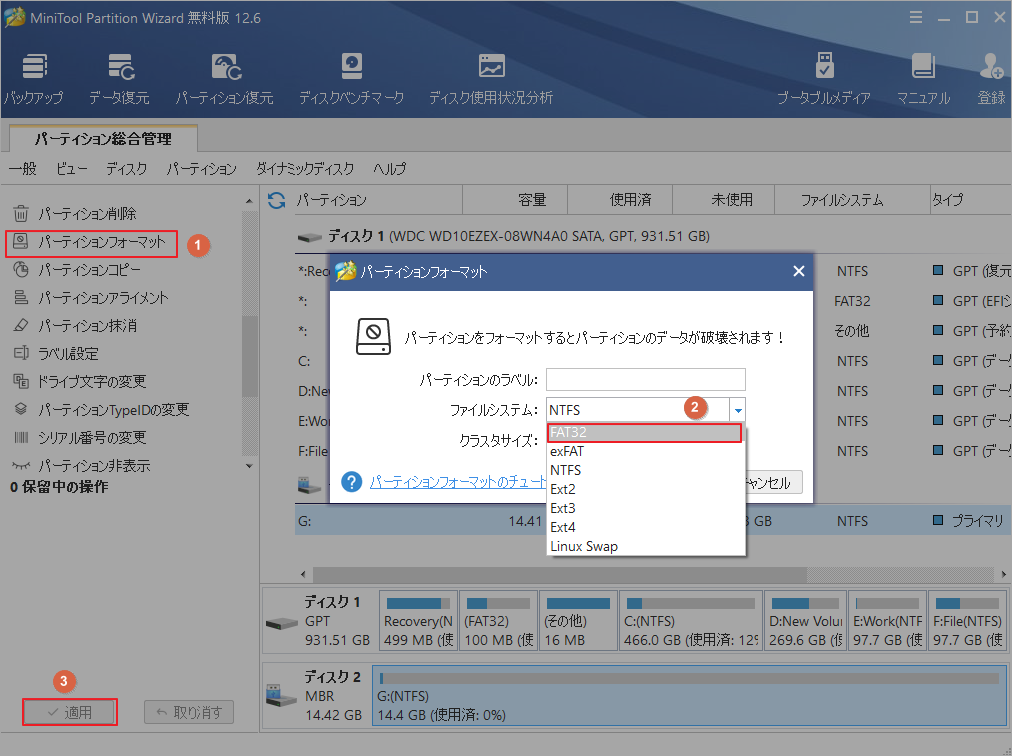Screen dimensions: 1012x756
Task: Start ディスクベンチマーク disk benchmark
Action: pyautogui.click(x=352, y=80)
